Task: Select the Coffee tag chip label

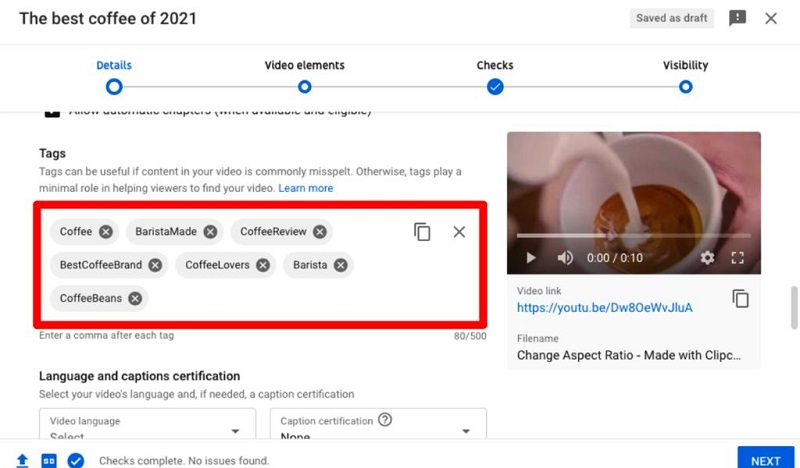Action: click(76, 232)
